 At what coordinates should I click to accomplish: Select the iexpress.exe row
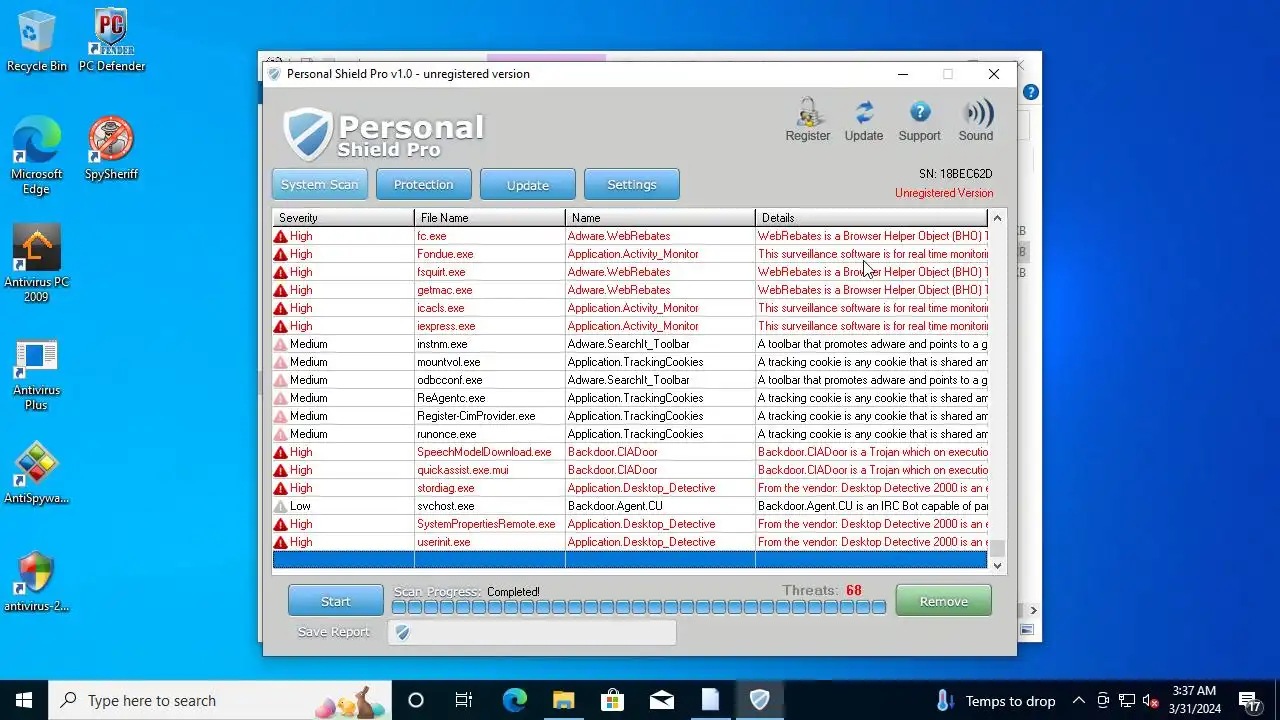pos(630,326)
